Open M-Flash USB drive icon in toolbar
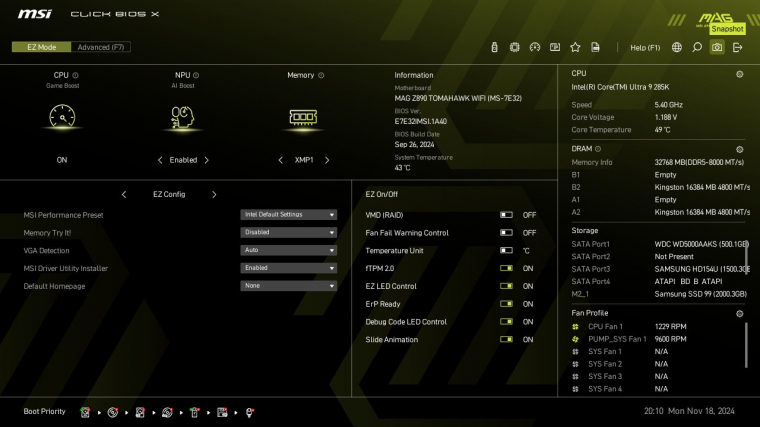 [494, 47]
